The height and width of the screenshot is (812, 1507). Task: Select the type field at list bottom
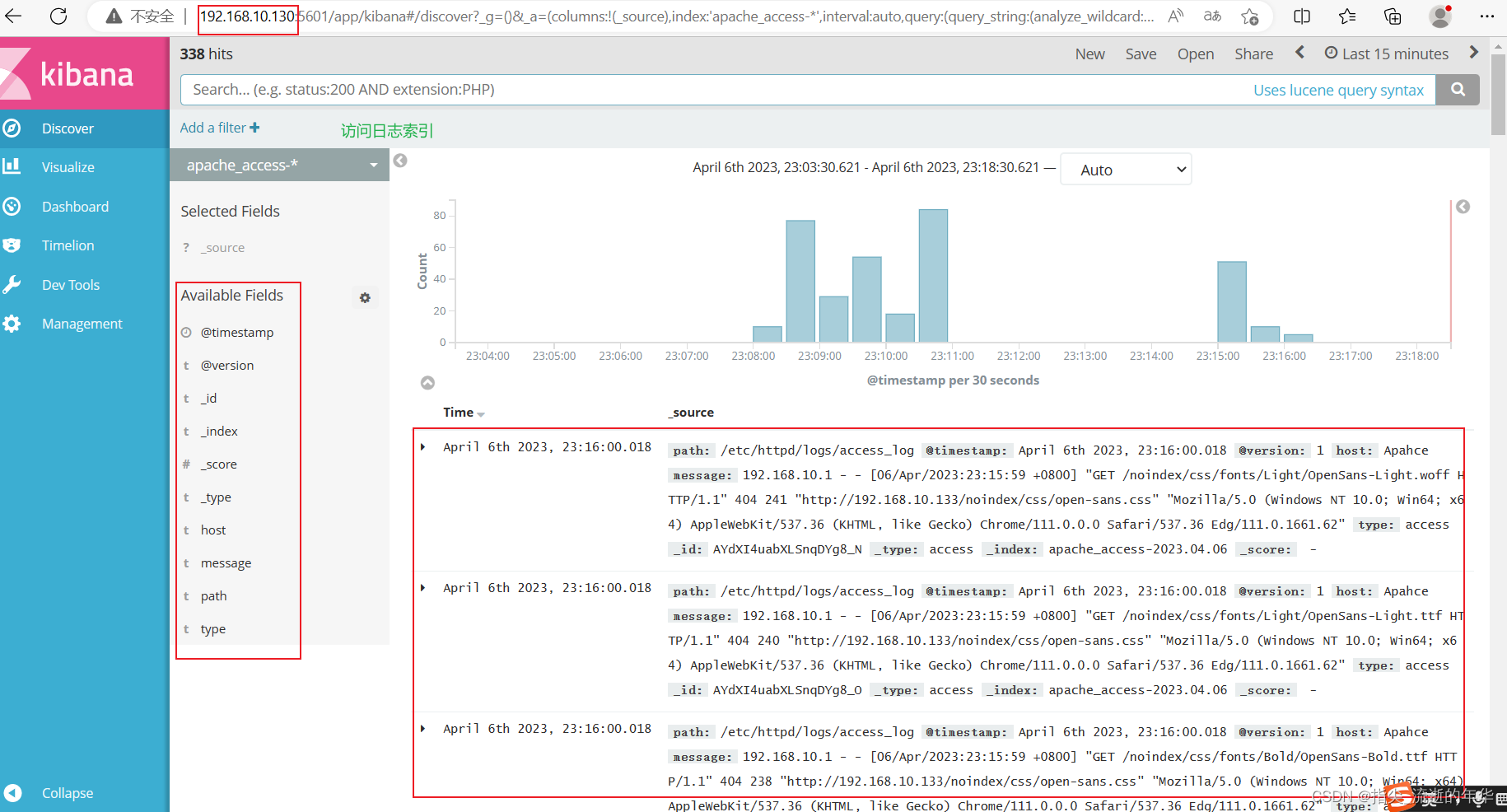click(x=213, y=629)
